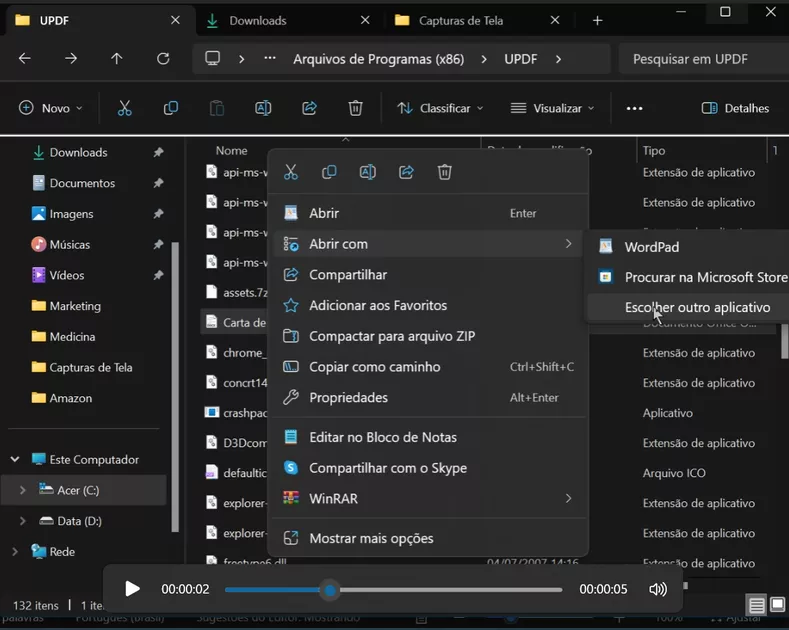Toggle the Detalhes pane button
Screen dimensions: 789x630
pos(735,108)
